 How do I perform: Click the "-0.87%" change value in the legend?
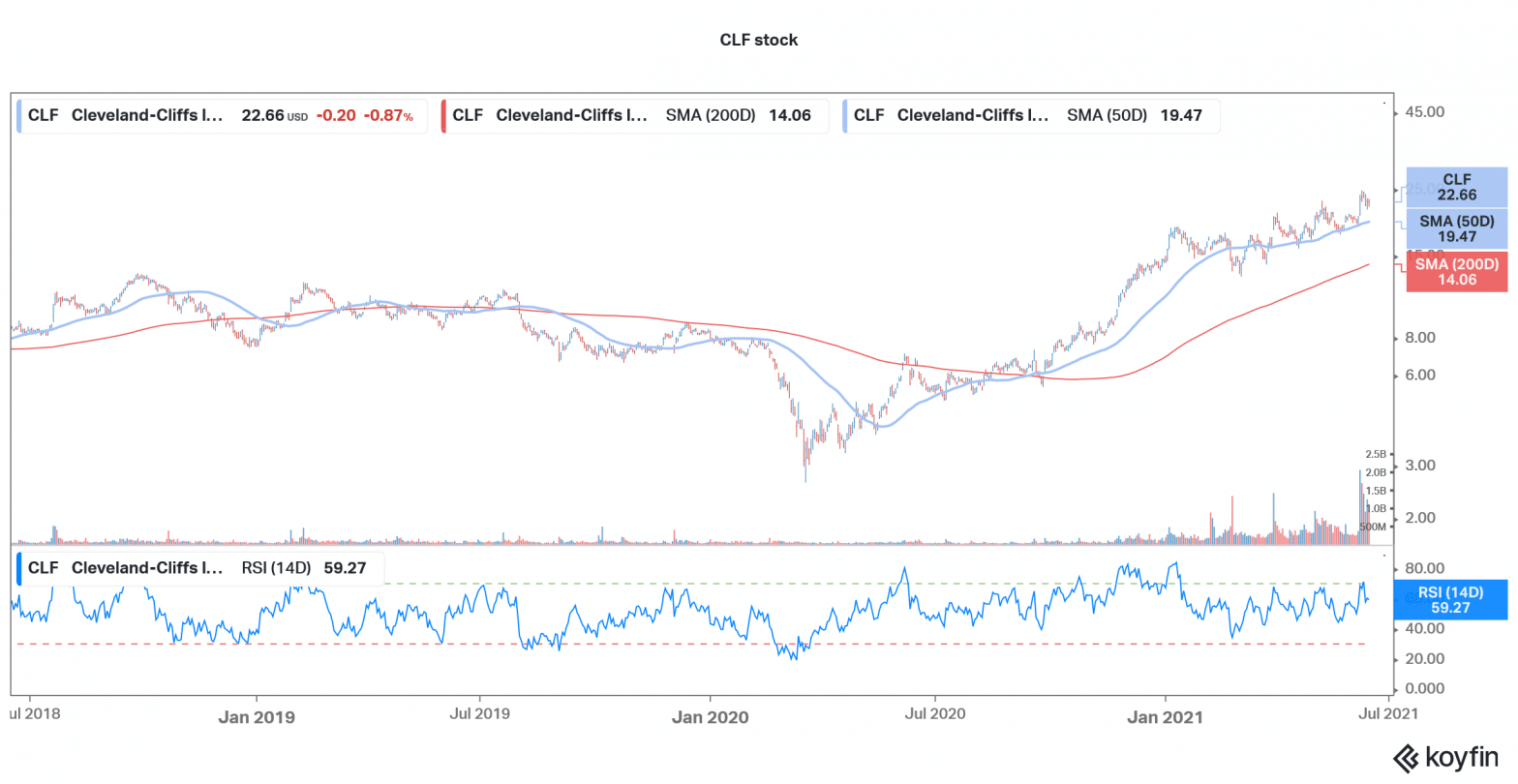pos(388,115)
